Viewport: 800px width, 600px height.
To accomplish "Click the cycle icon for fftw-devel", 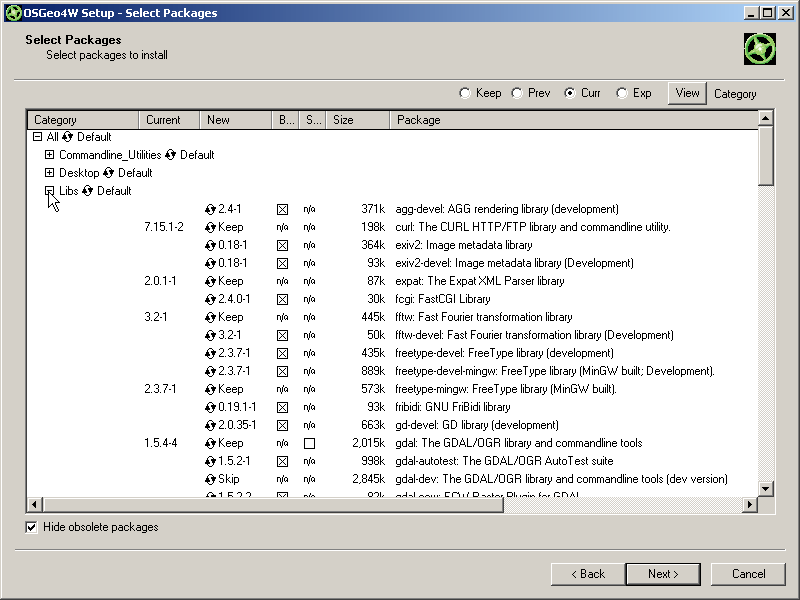I will pos(210,335).
